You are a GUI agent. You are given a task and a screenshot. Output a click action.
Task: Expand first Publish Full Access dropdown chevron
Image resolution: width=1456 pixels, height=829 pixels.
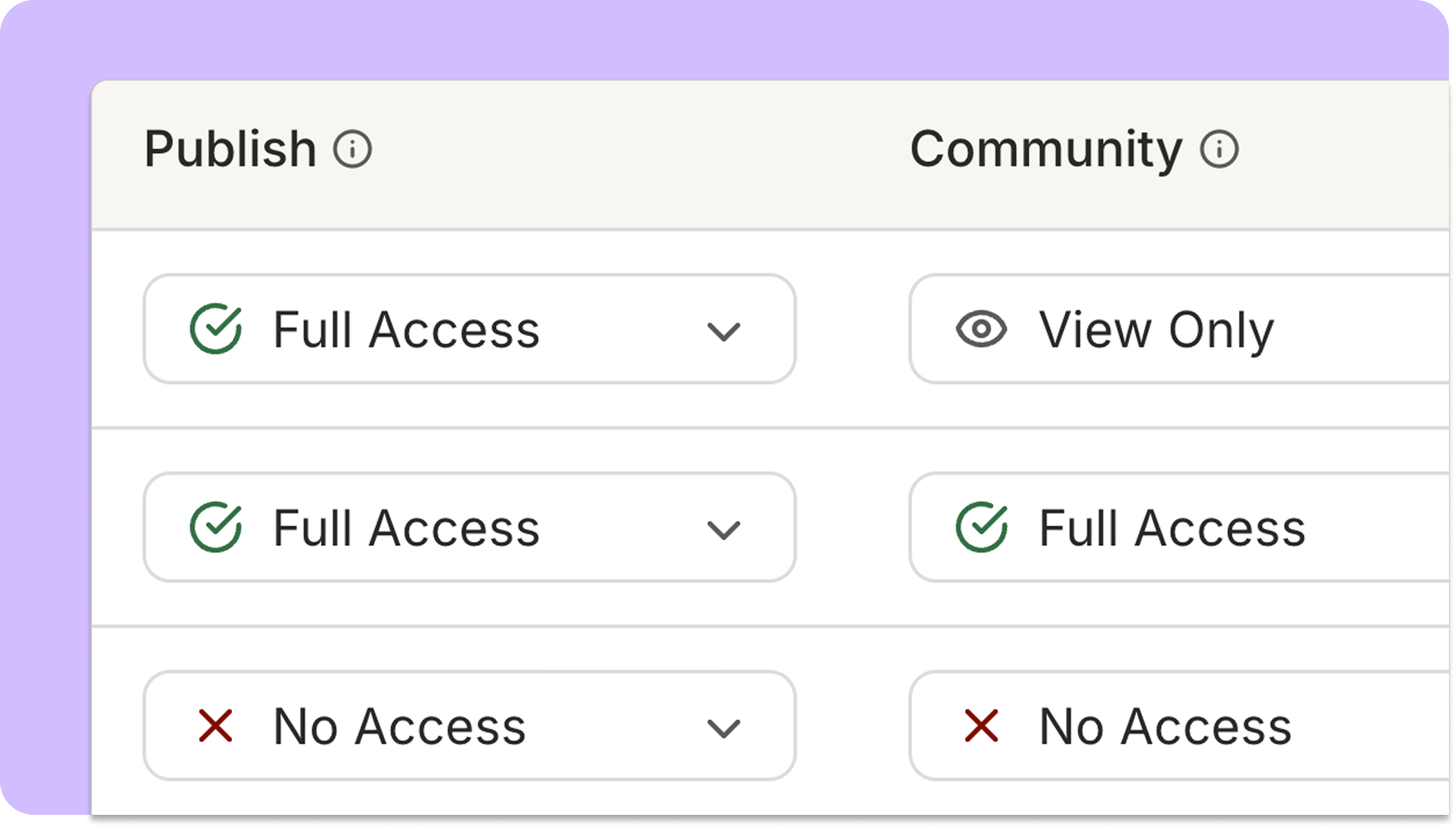pyautogui.click(x=724, y=332)
